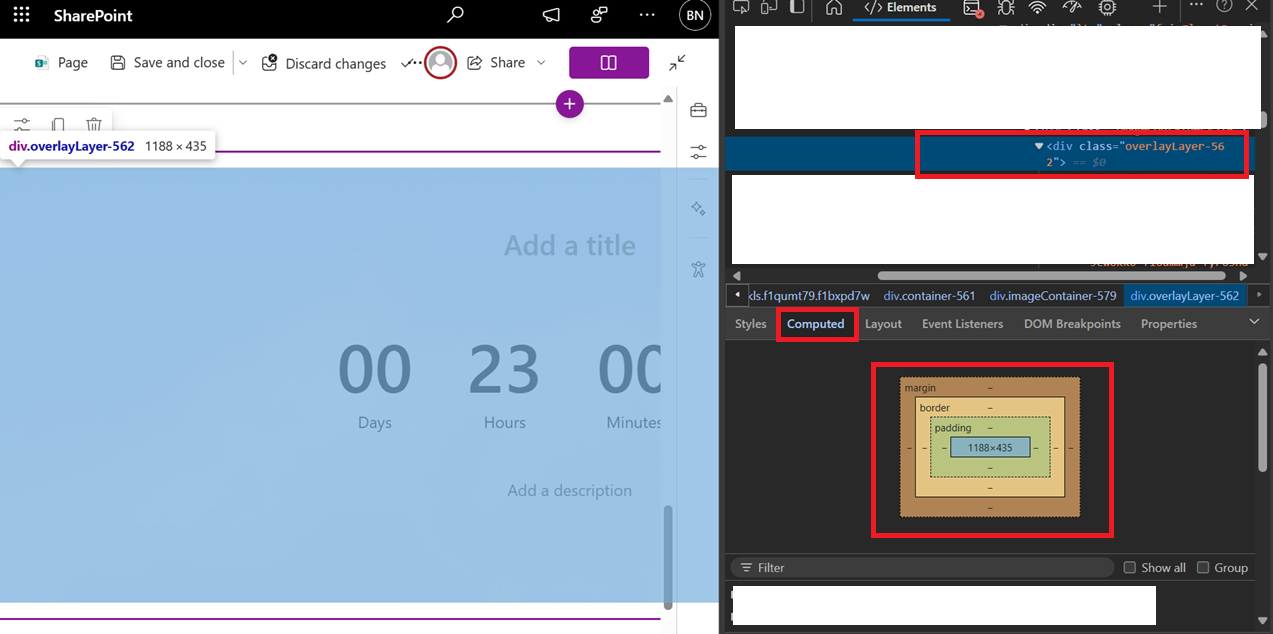Viewport: 1273px width, 634px height.
Task: Open the accessibility checker icon
Action: pos(698,269)
